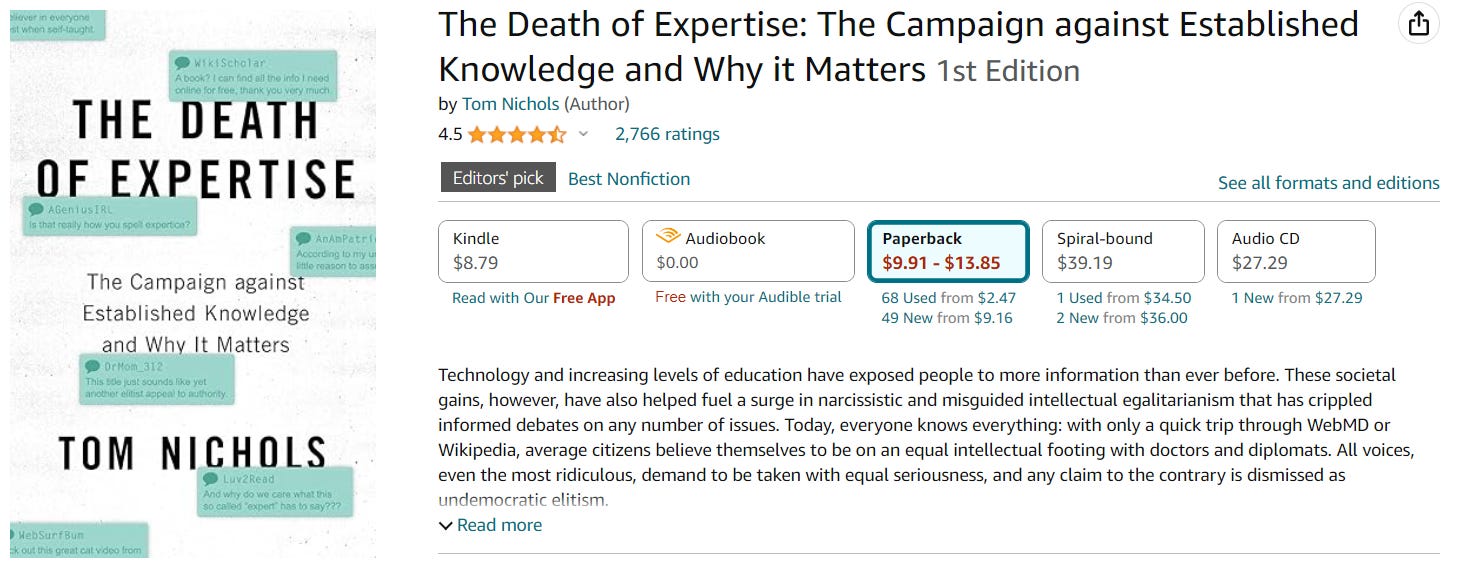Open See all formats and editions
The image size is (1481, 570).
point(1328,183)
